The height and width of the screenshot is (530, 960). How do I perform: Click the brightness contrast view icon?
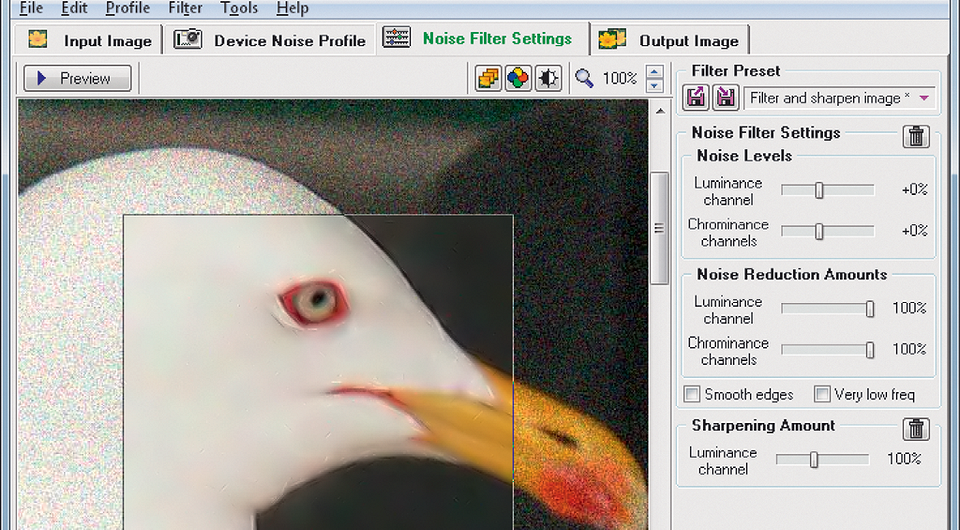548,78
